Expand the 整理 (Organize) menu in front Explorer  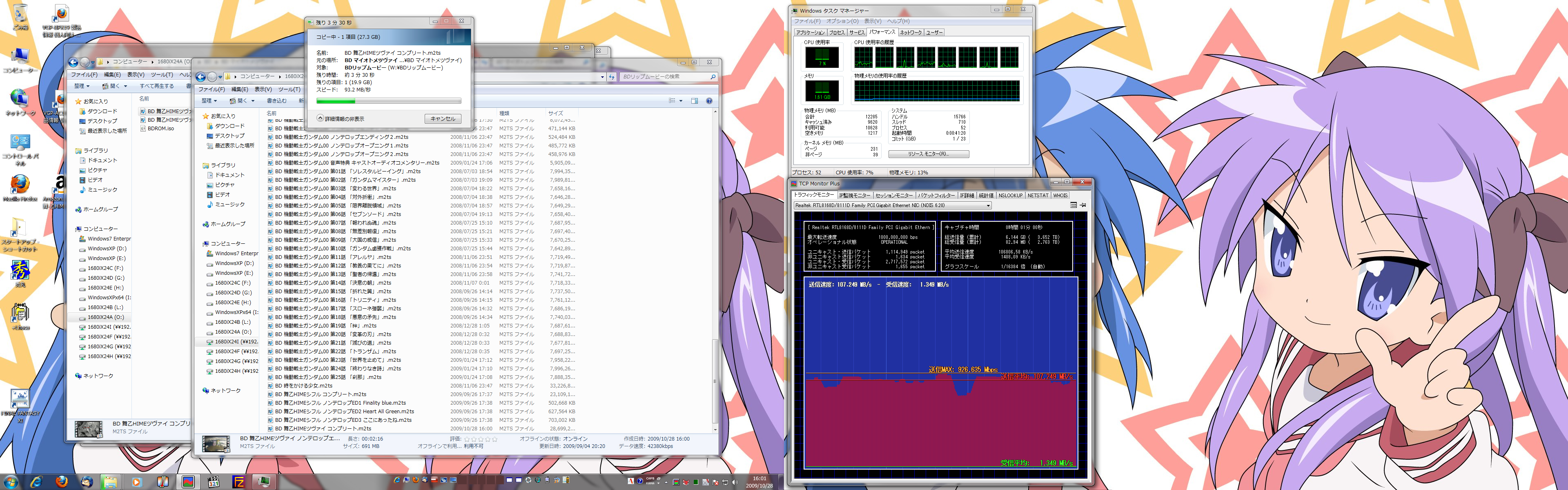point(209,100)
